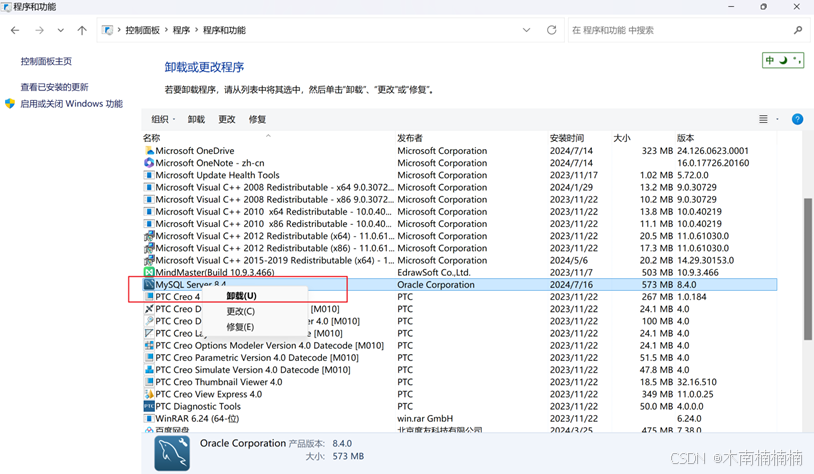Click the Microsoft OneNote icon
814x474 pixels.
coord(149,162)
